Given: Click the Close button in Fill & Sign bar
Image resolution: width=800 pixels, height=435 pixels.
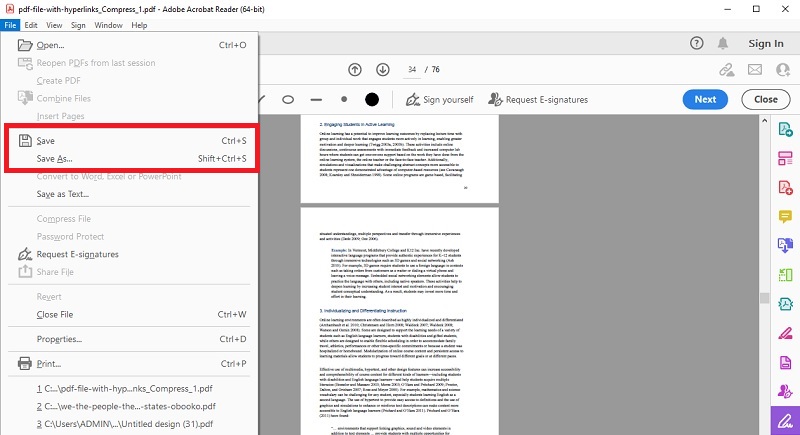Looking at the screenshot, I should [765, 99].
